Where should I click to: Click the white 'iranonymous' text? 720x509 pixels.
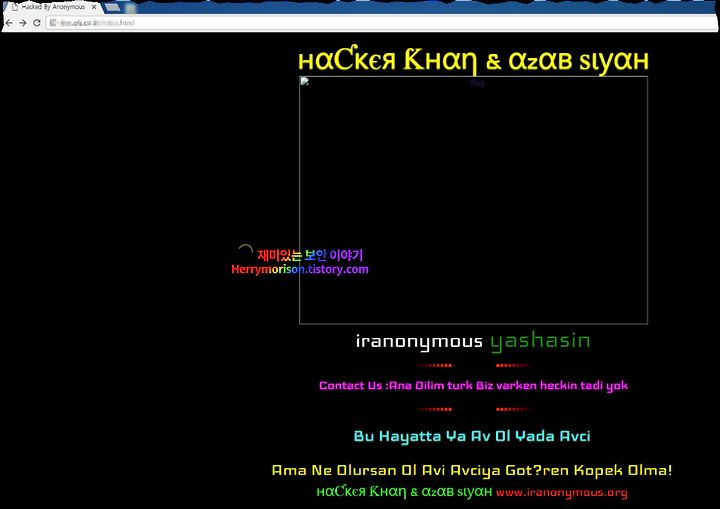[419, 341]
